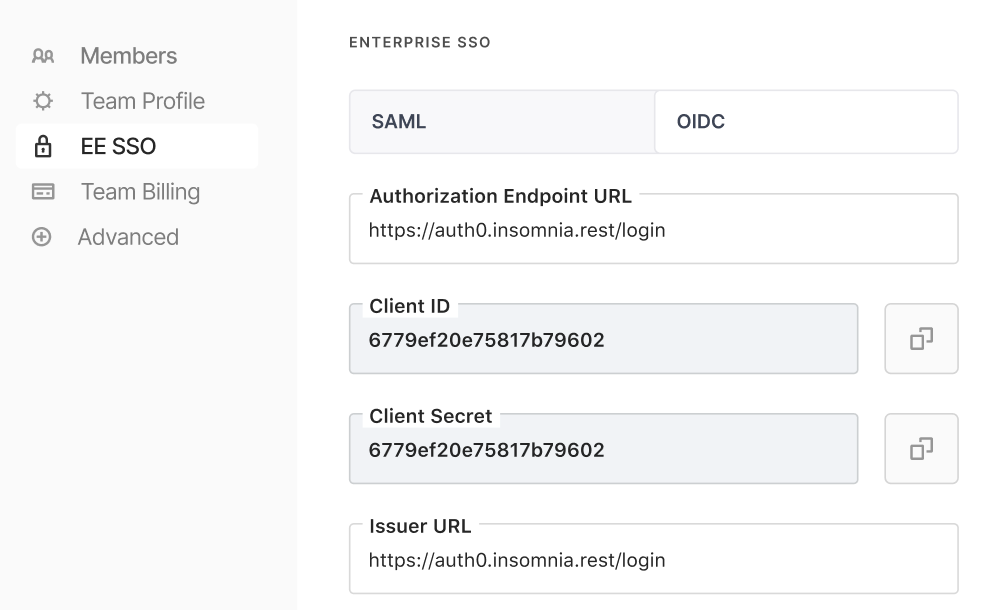This screenshot has width=1000, height=610.
Task: Open the Members section
Action: [128, 56]
